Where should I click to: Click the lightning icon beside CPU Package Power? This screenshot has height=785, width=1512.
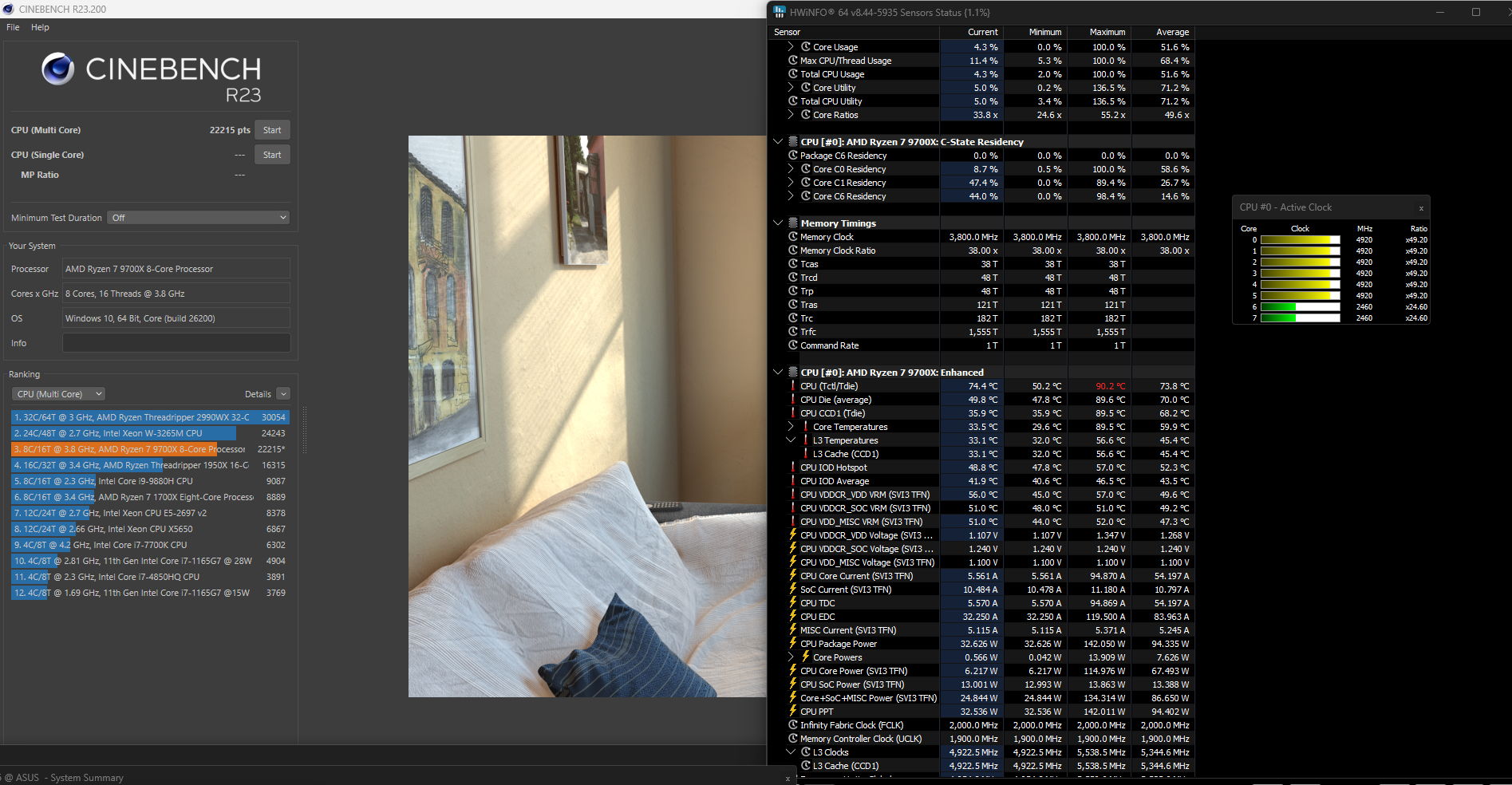[793, 643]
